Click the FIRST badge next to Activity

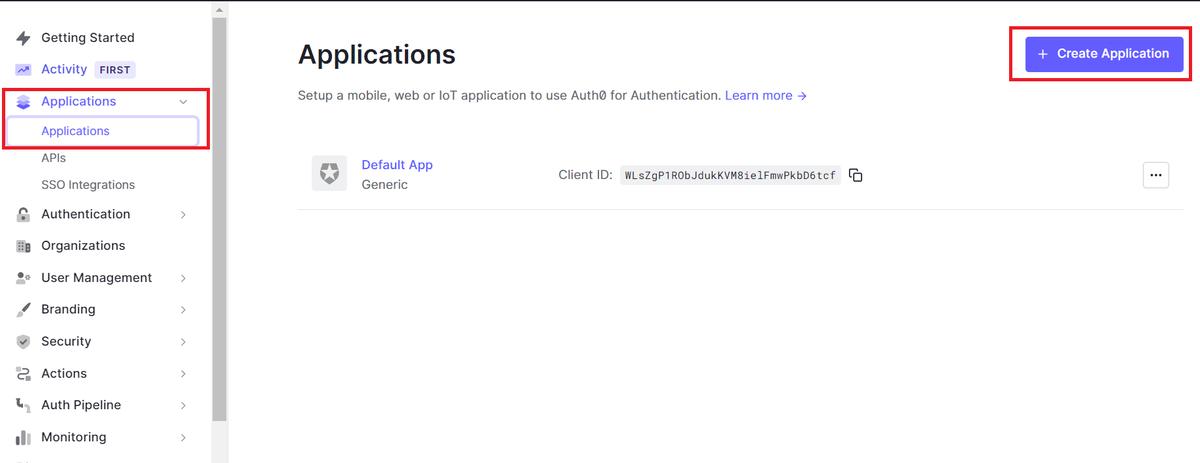pos(115,70)
